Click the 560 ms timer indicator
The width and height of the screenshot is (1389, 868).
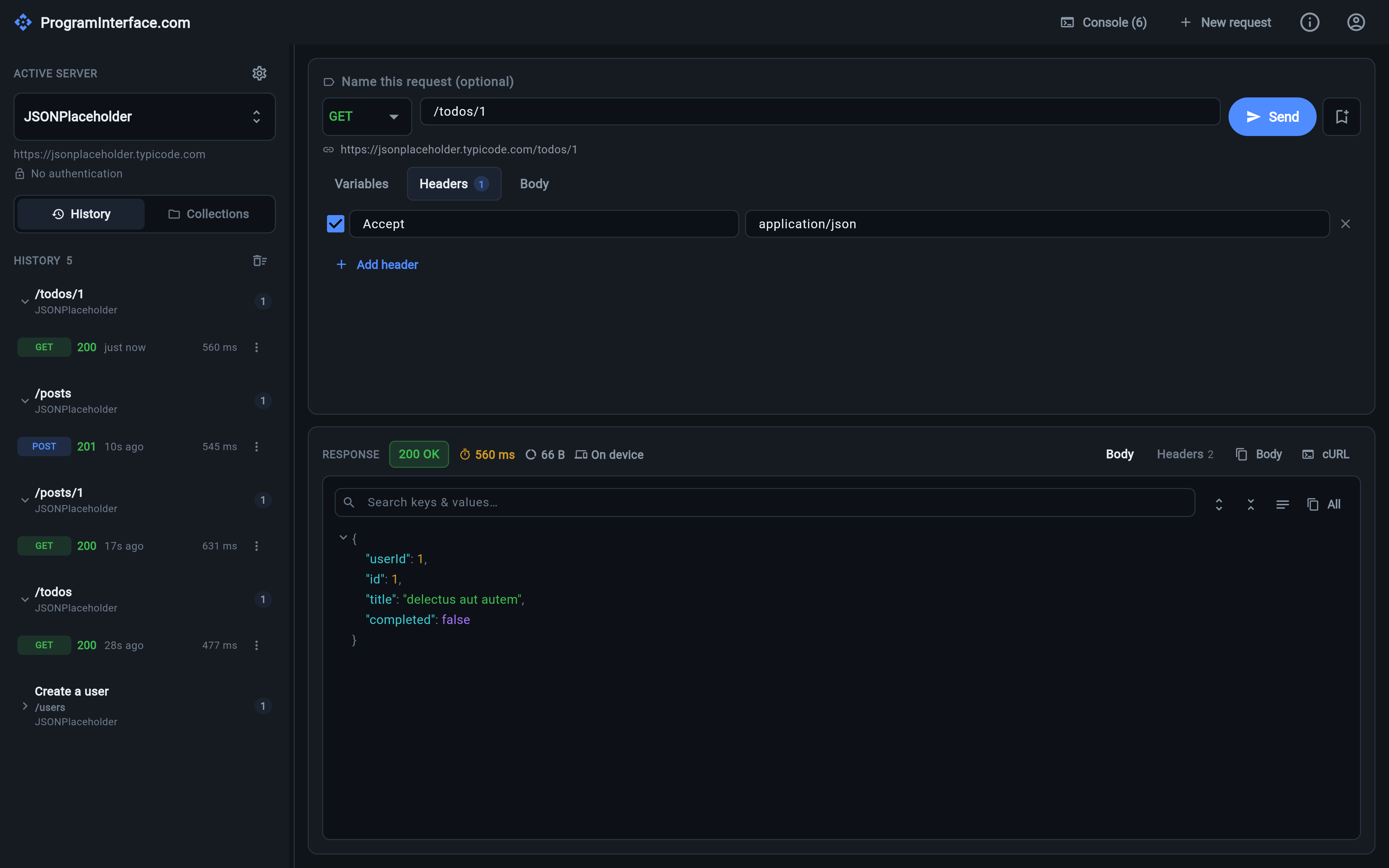click(x=487, y=455)
